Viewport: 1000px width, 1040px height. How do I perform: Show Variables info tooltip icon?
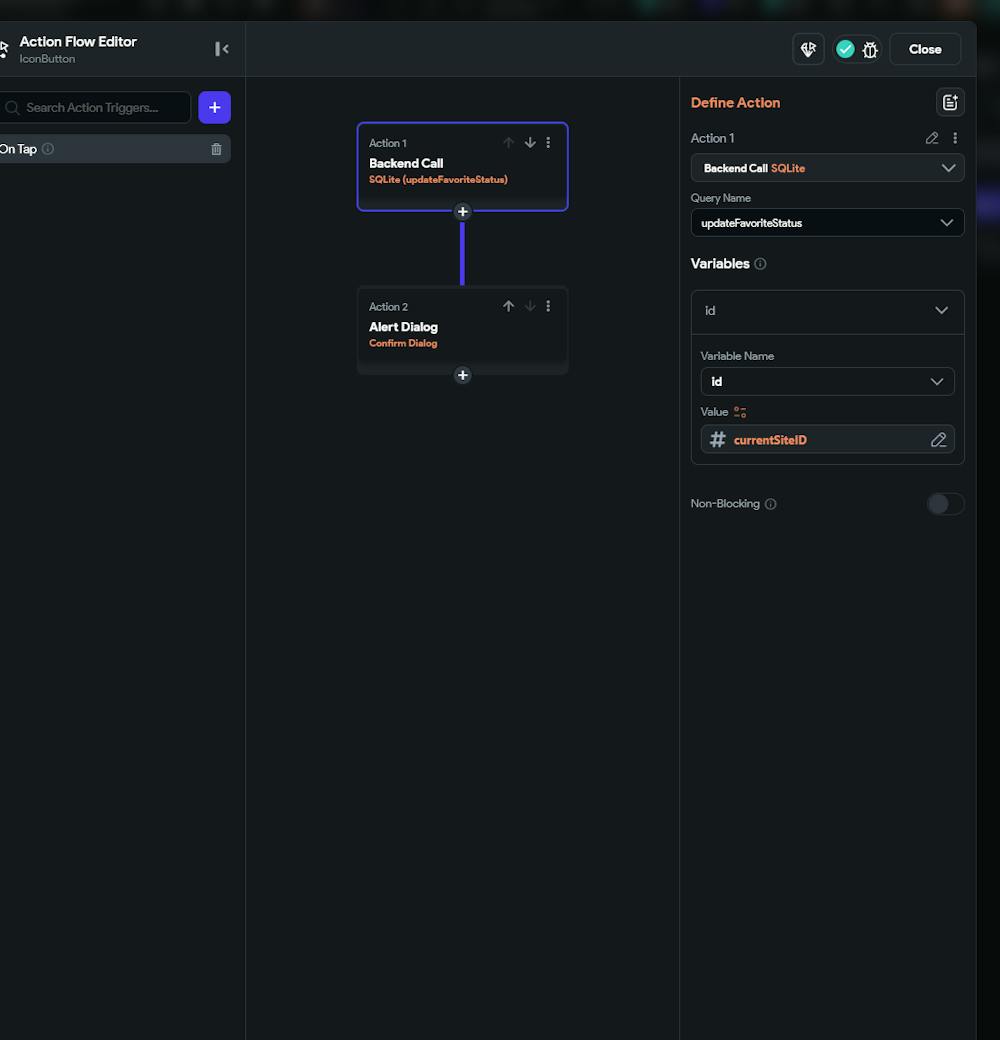tap(761, 264)
